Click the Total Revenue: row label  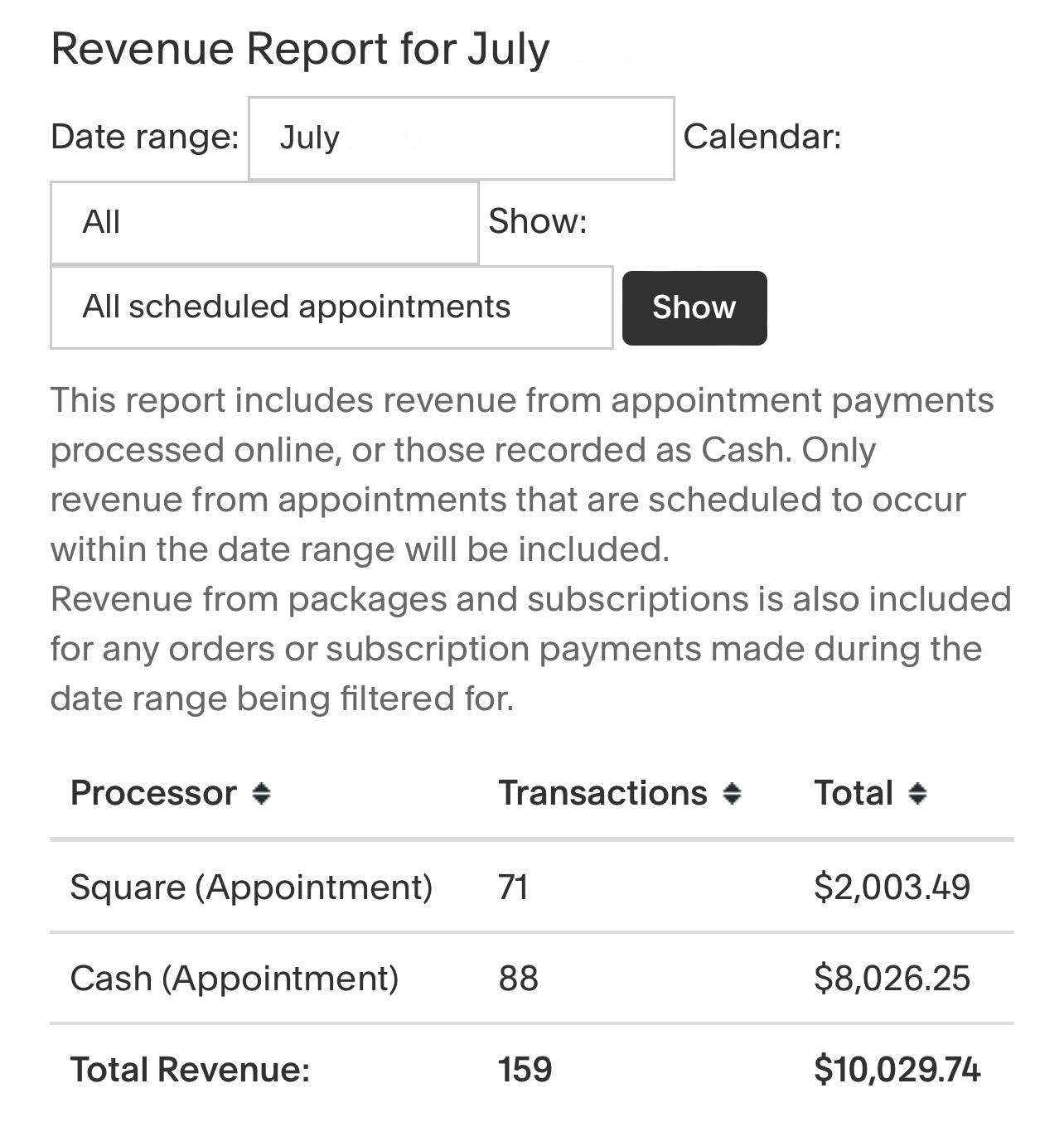(x=190, y=1069)
